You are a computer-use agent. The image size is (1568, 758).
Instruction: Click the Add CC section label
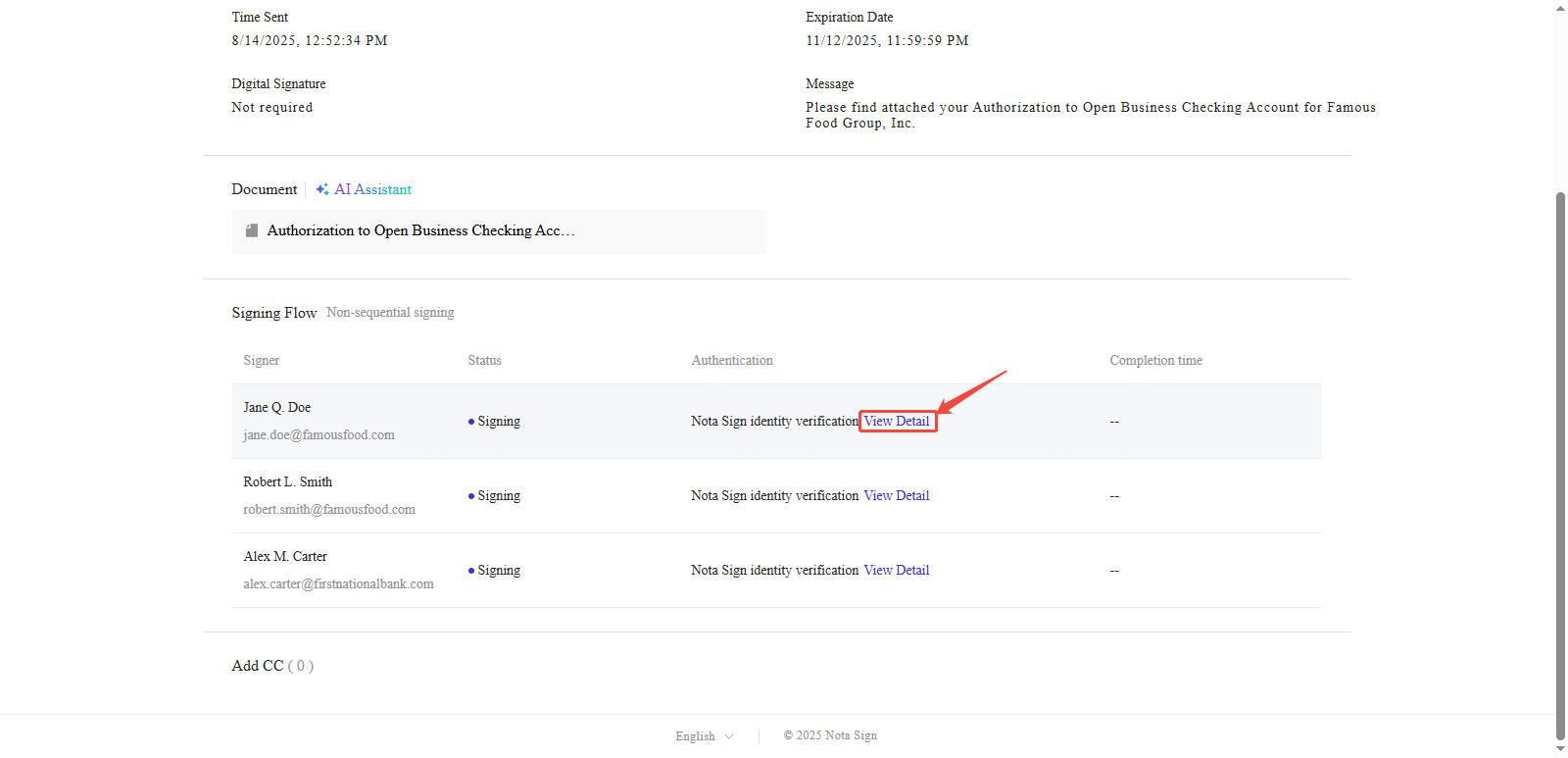258,666
